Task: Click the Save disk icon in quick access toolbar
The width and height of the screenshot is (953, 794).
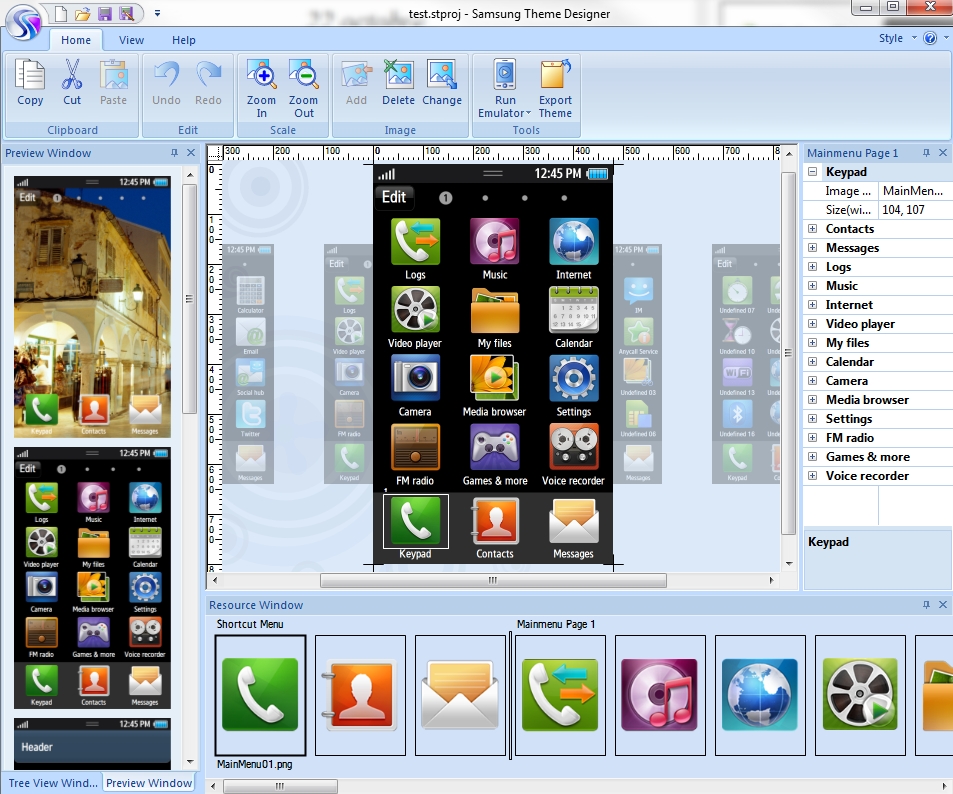Action: pyautogui.click(x=105, y=13)
